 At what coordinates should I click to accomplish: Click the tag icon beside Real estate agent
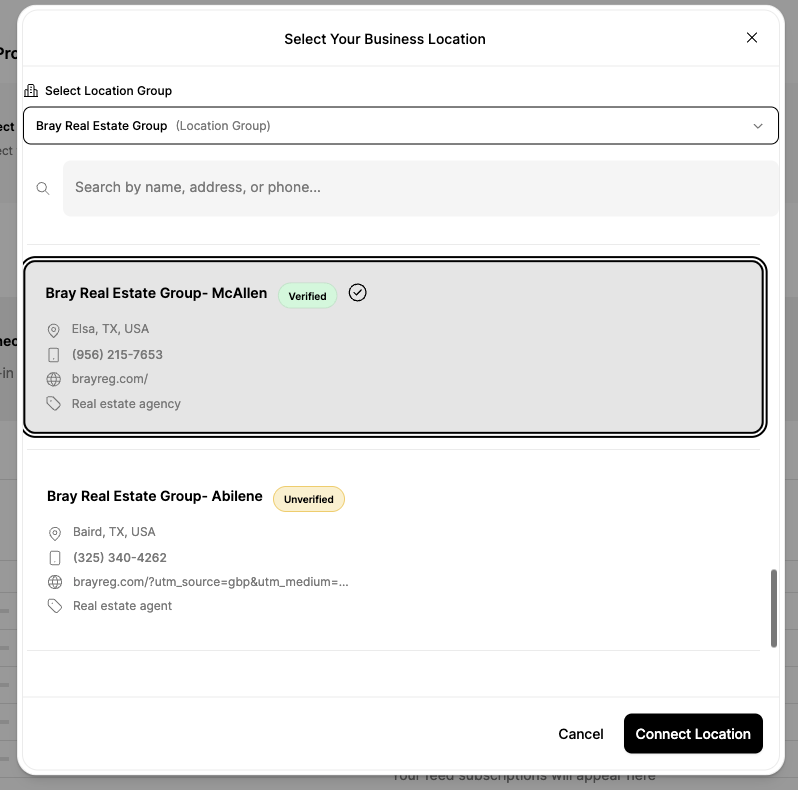tap(55, 606)
